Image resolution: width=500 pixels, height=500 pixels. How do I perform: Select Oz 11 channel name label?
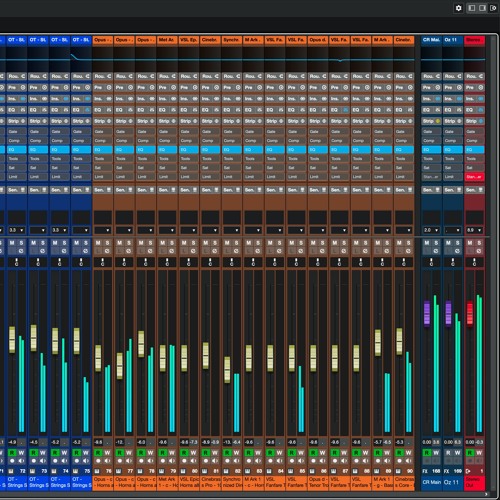point(453,482)
